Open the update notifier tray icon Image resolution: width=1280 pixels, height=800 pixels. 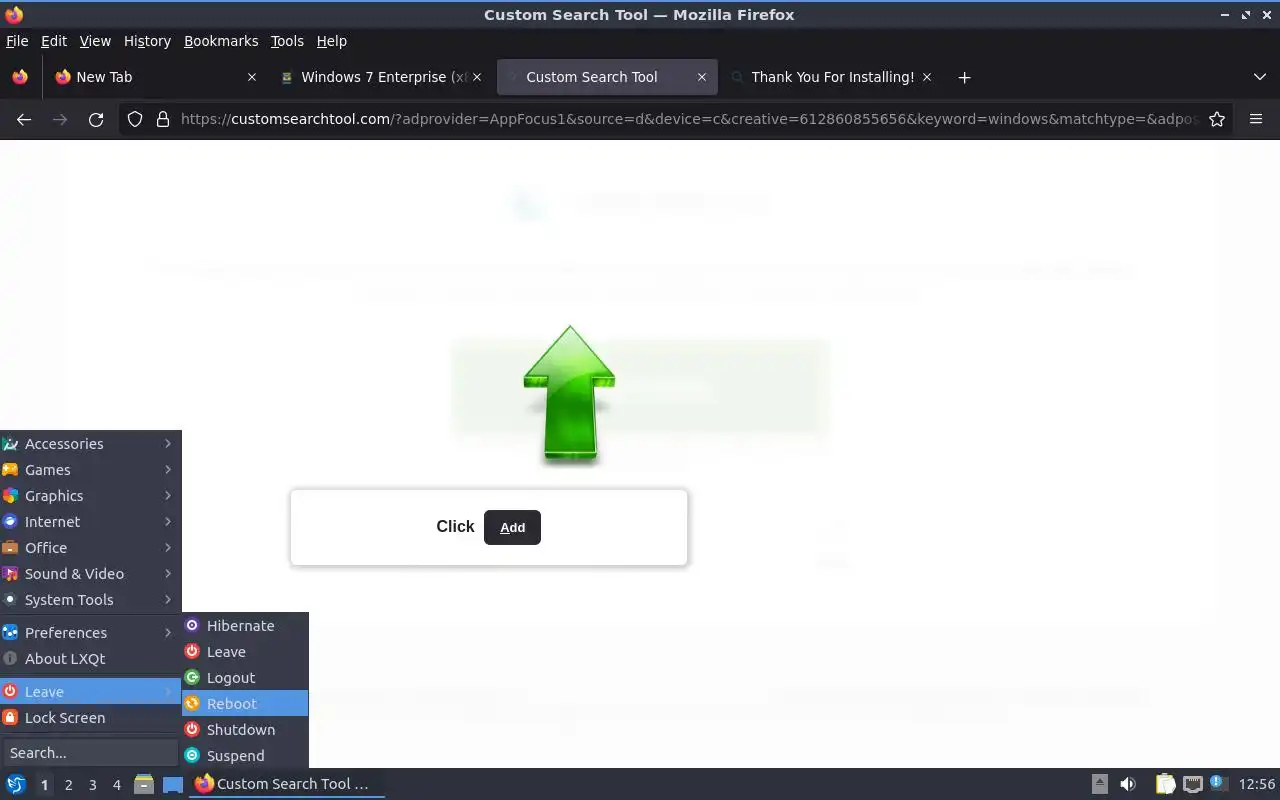click(x=1218, y=784)
